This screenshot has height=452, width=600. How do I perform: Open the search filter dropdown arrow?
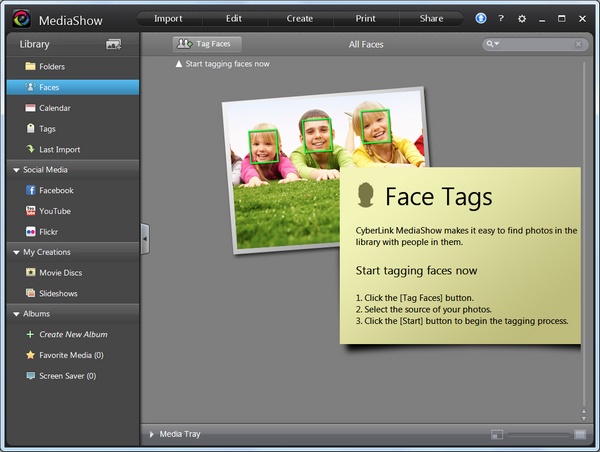(x=493, y=44)
